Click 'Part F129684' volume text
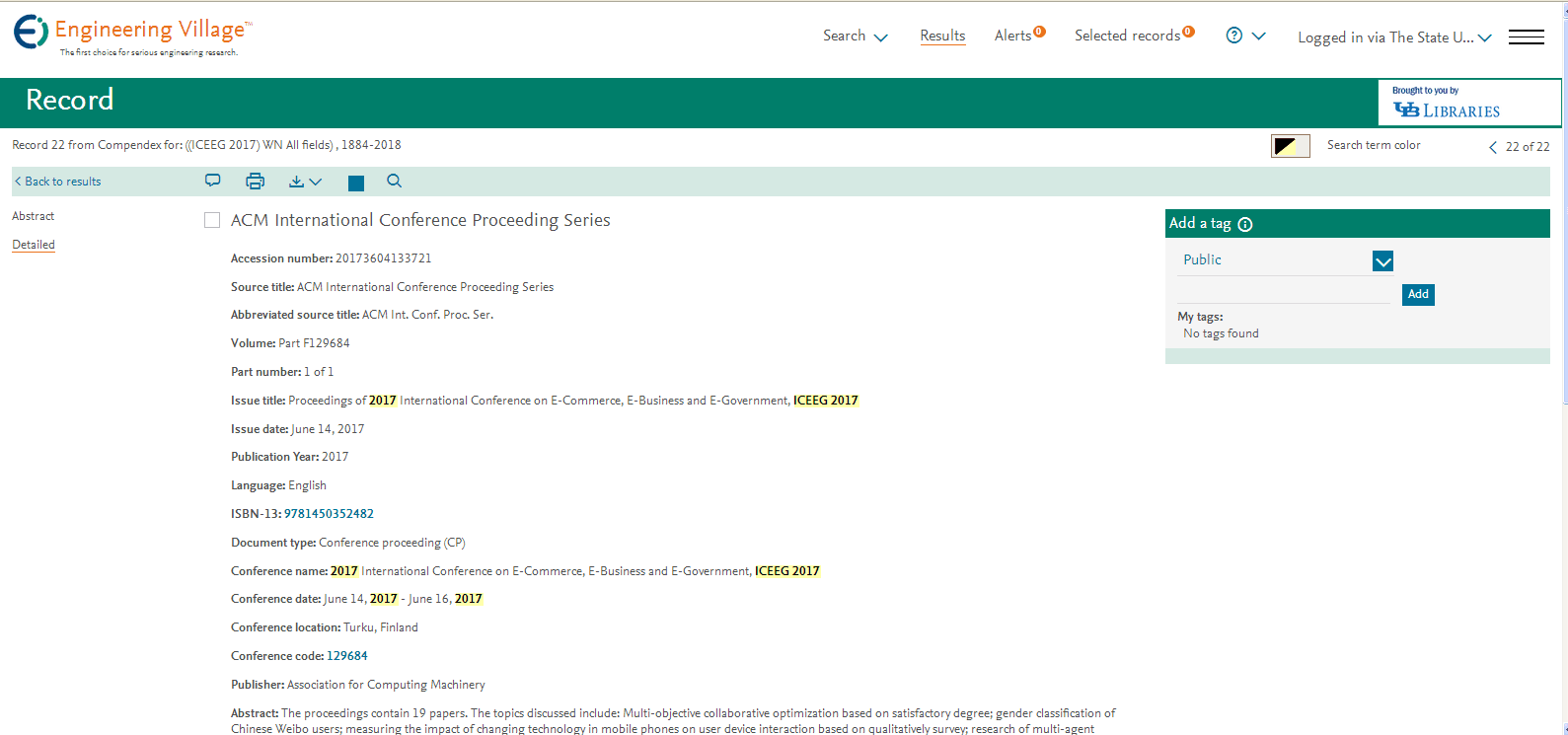Screen dimensions: 1568x735 tap(314, 343)
